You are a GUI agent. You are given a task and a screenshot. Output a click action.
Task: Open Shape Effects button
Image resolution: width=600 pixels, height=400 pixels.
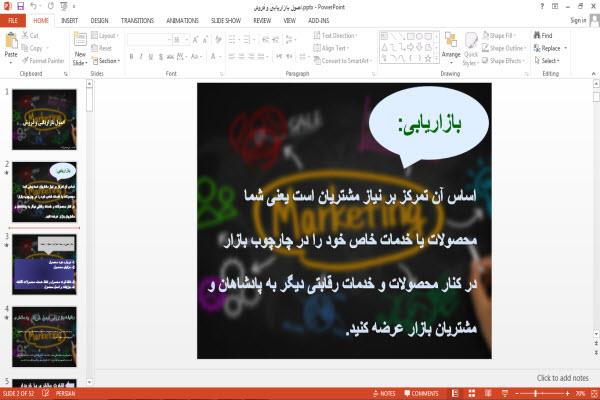503,60
